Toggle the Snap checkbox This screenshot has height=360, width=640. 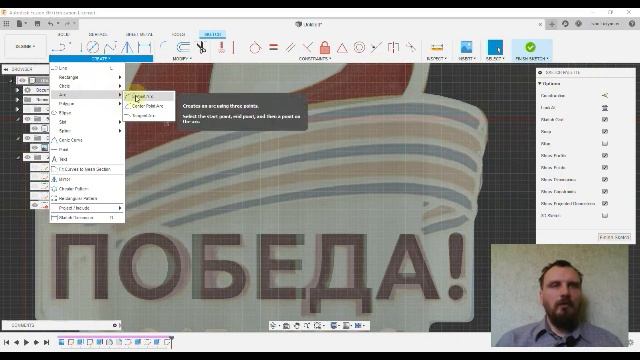point(605,131)
